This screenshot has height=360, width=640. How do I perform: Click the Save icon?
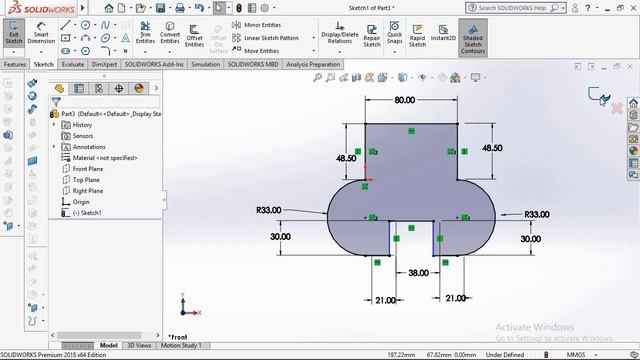(160, 8)
